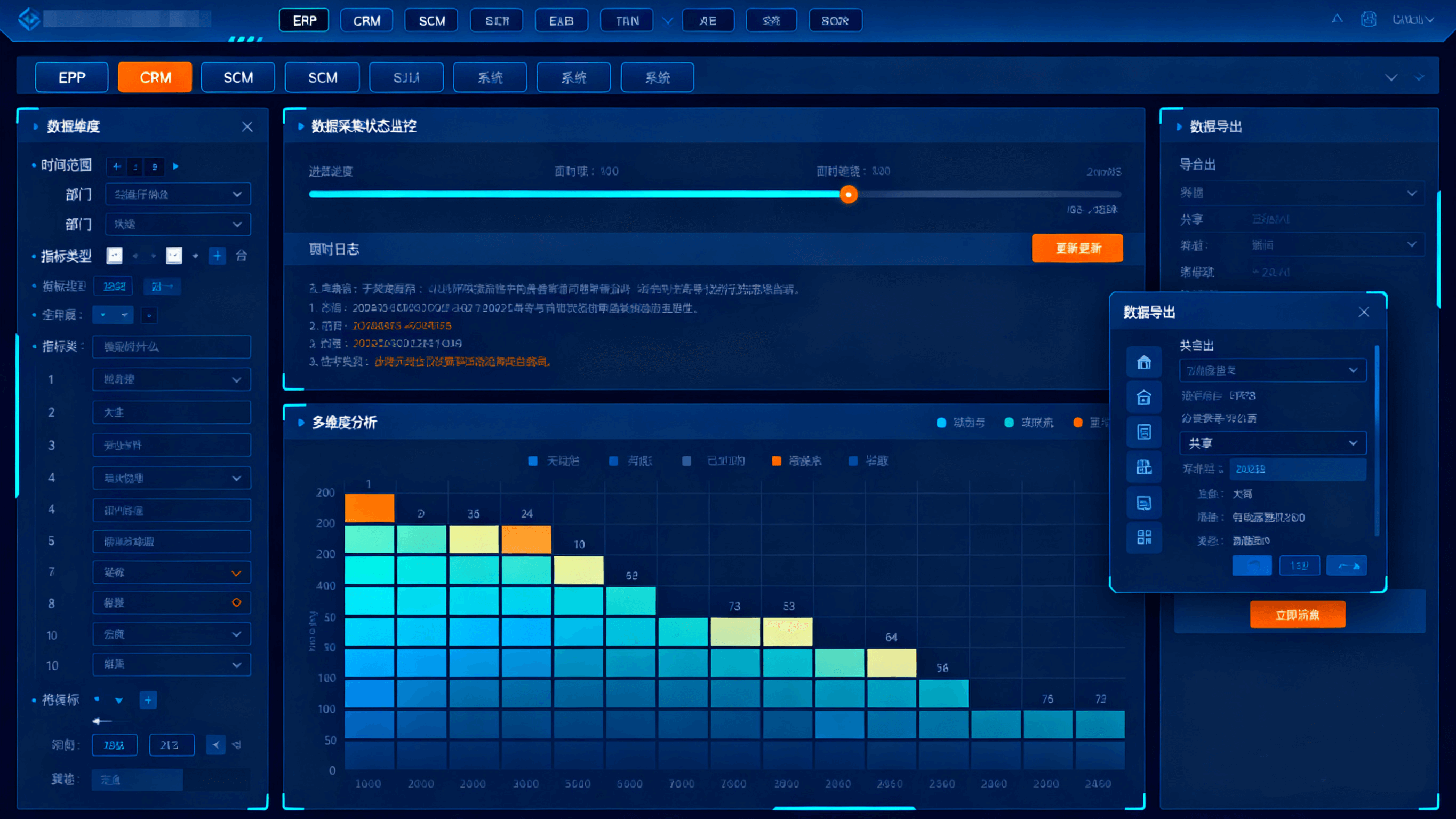Click the QR grid icon in the export dialog sidebar
Image resolution: width=1456 pixels, height=819 pixels.
pos(1143,537)
